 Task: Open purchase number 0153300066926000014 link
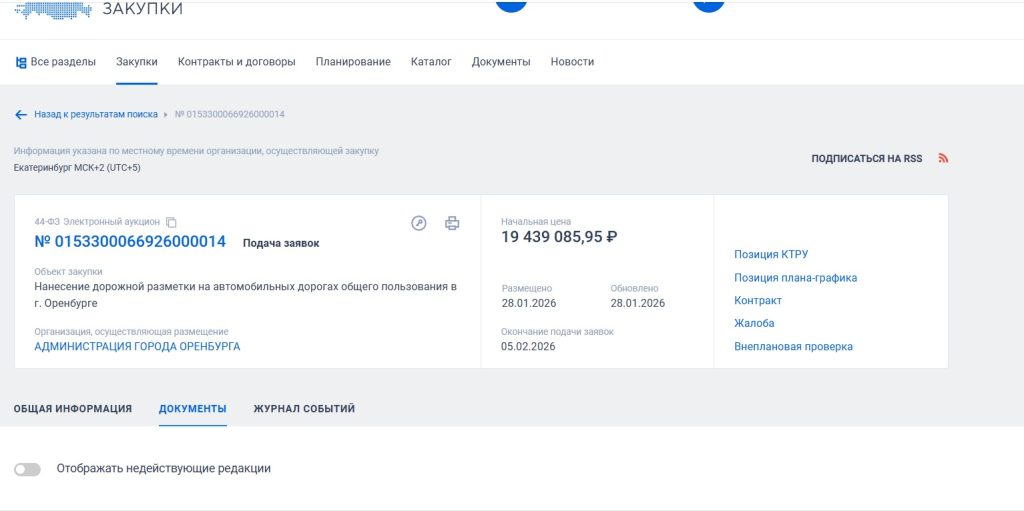(130, 242)
